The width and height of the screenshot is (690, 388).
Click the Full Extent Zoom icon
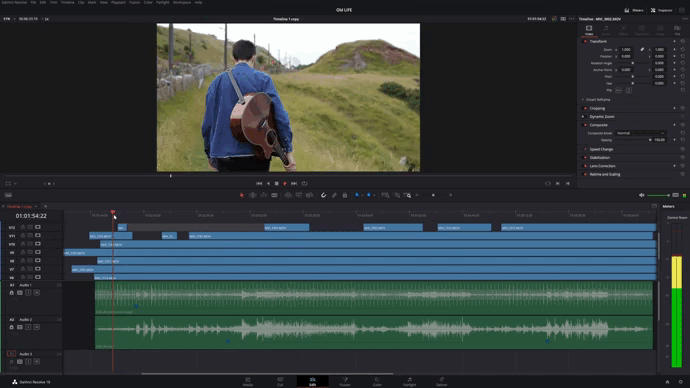click(385, 195)
